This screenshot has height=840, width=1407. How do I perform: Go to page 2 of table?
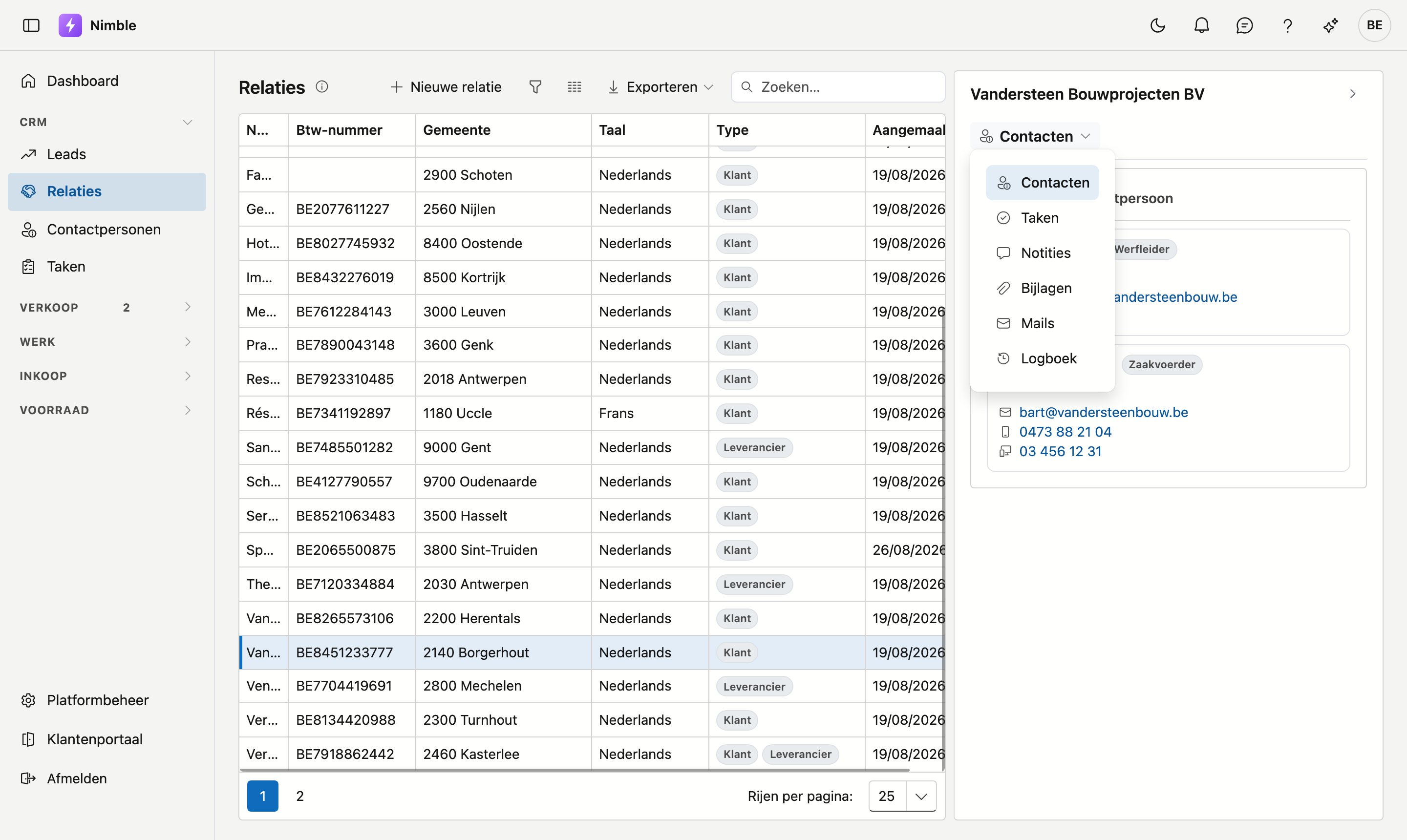click(x=300, y=796)
